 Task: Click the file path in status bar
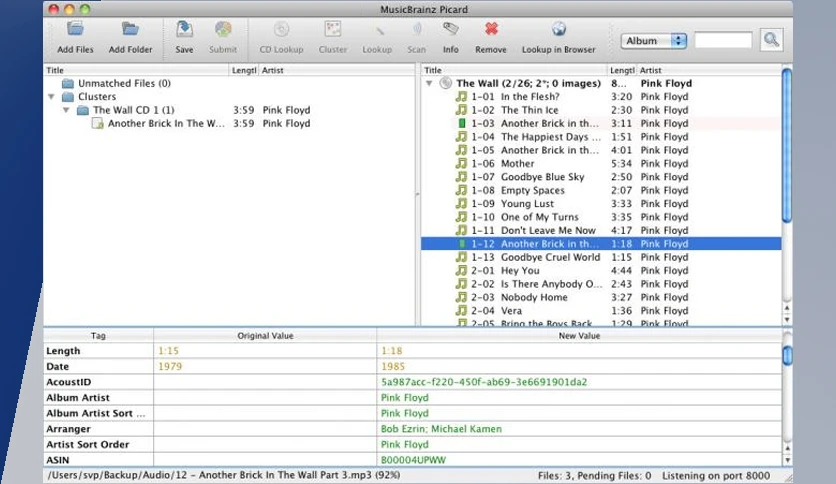224,475
